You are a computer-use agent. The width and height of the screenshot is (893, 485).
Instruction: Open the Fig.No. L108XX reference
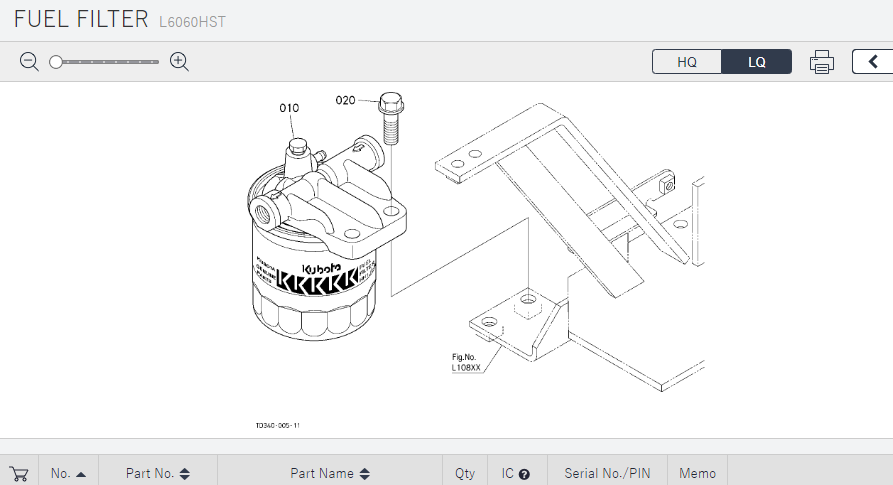(466, 362)
